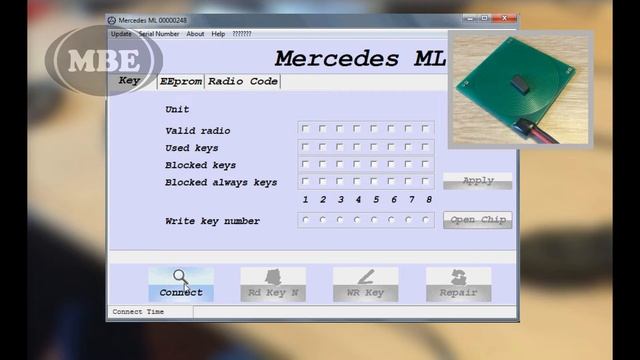Check Blocked keys checkbox for key 6
The height and width of the screenshot is (360, 640).
(391, 164)
